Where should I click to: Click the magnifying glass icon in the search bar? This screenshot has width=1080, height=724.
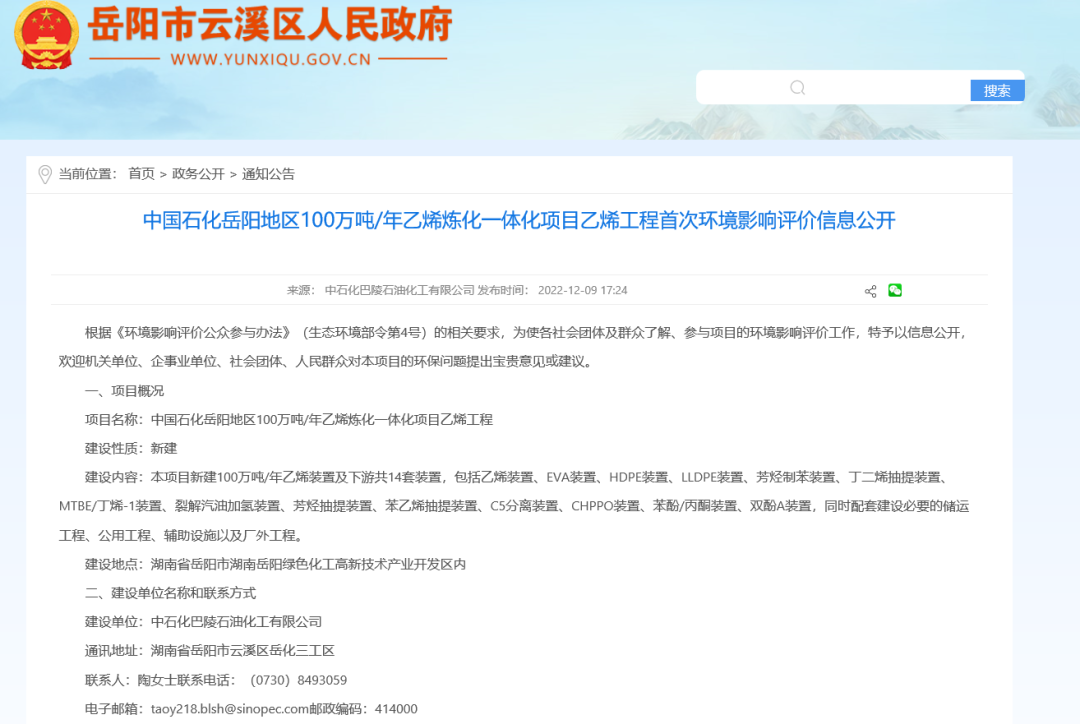coord(797,87)
